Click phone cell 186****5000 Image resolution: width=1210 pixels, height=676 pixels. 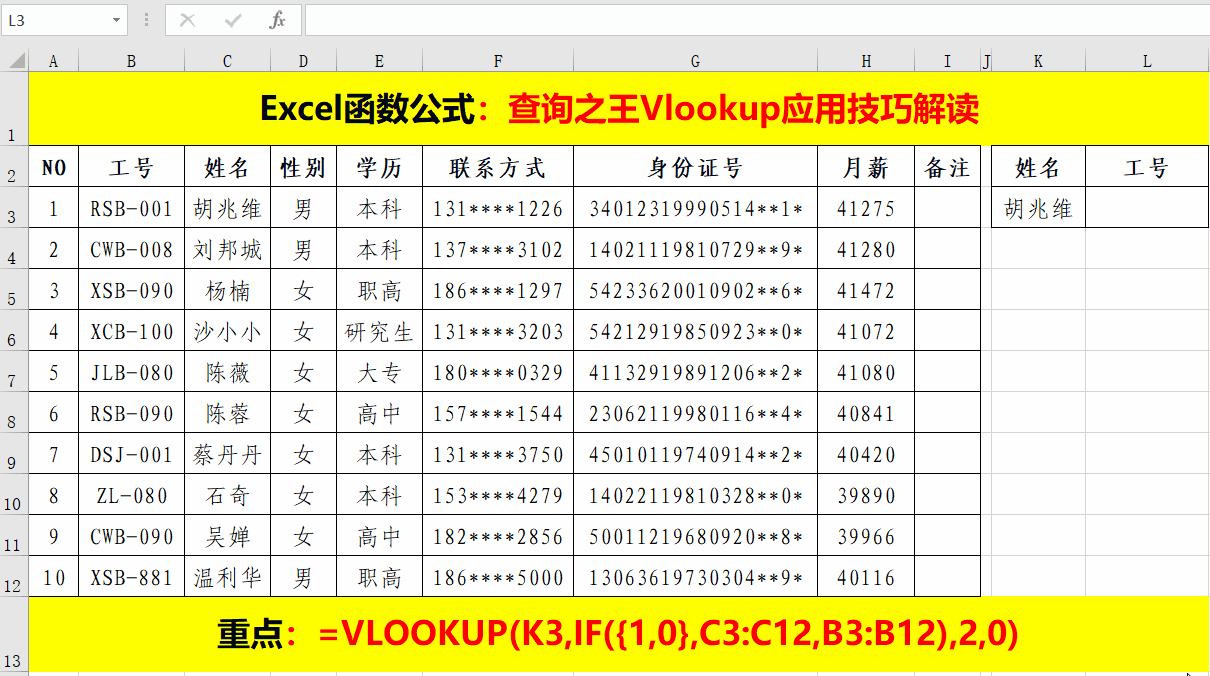tap(498, 577)
